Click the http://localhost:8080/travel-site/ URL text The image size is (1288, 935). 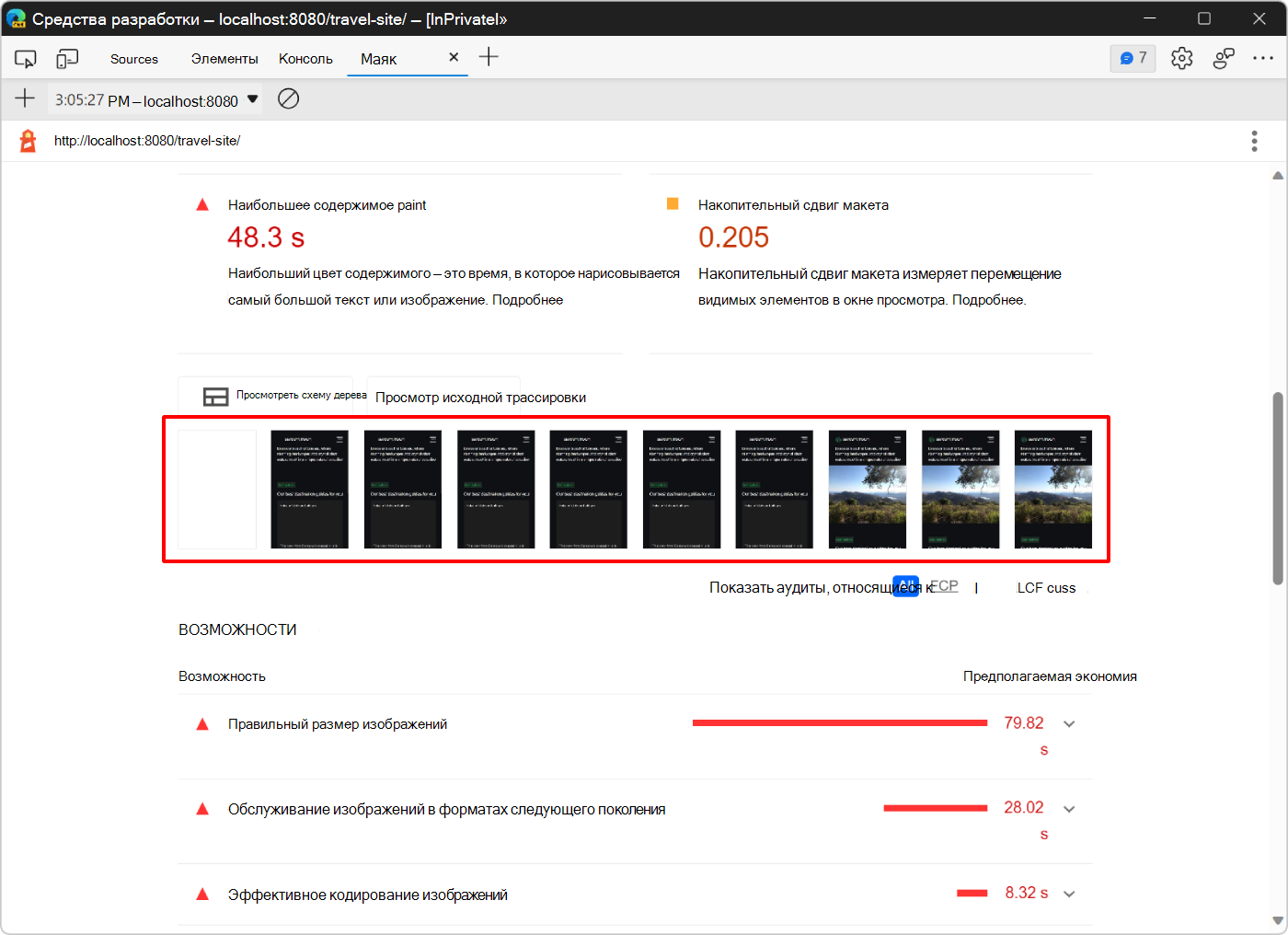point(147,141)
